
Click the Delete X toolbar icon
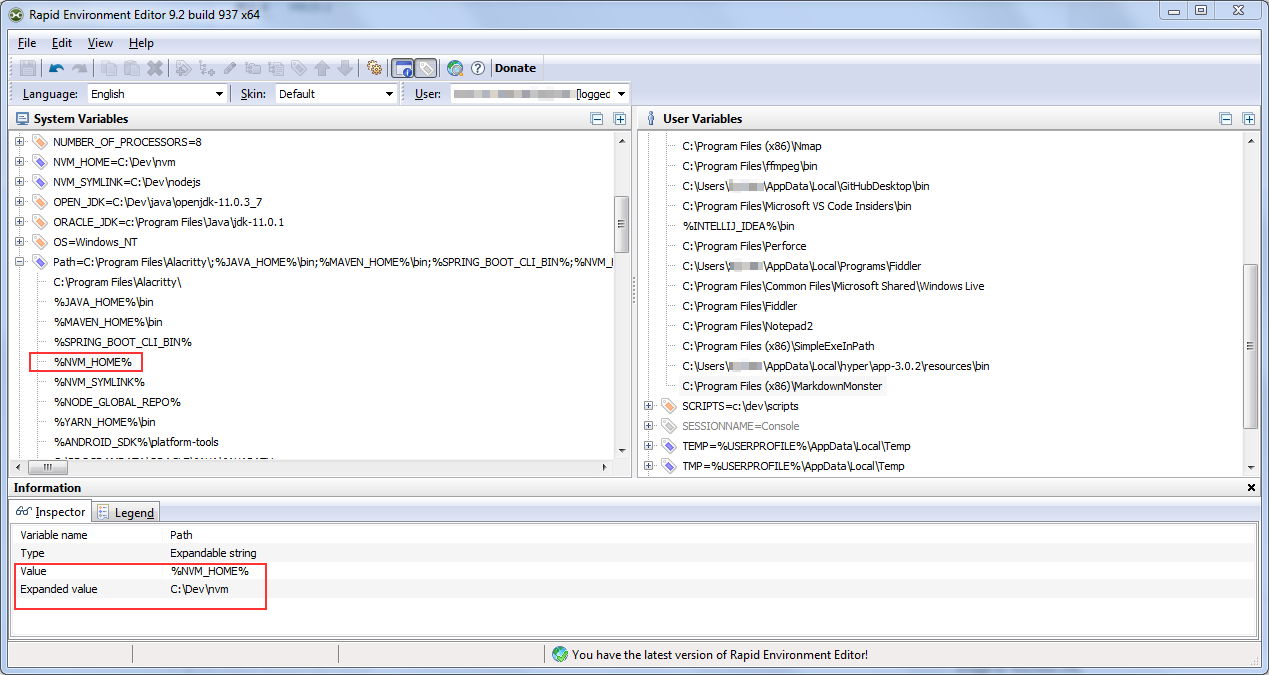tap(155, 68)
